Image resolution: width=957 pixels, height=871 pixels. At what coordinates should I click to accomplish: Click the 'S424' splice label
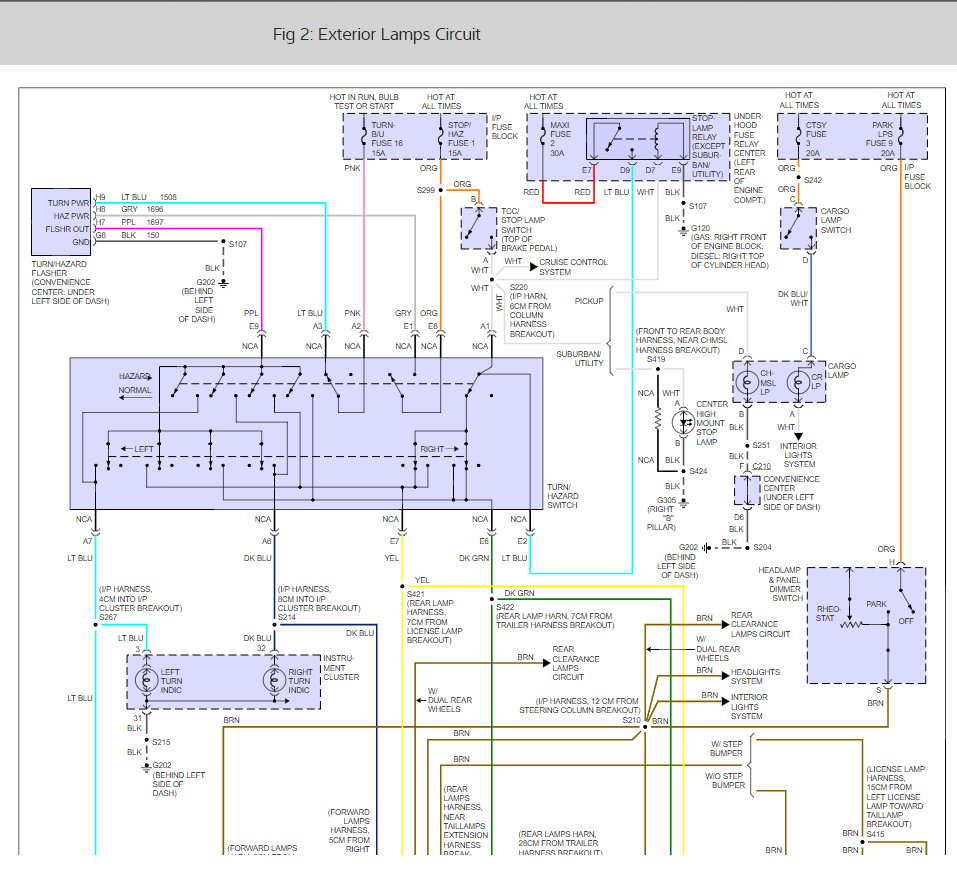tap(698, 471)
